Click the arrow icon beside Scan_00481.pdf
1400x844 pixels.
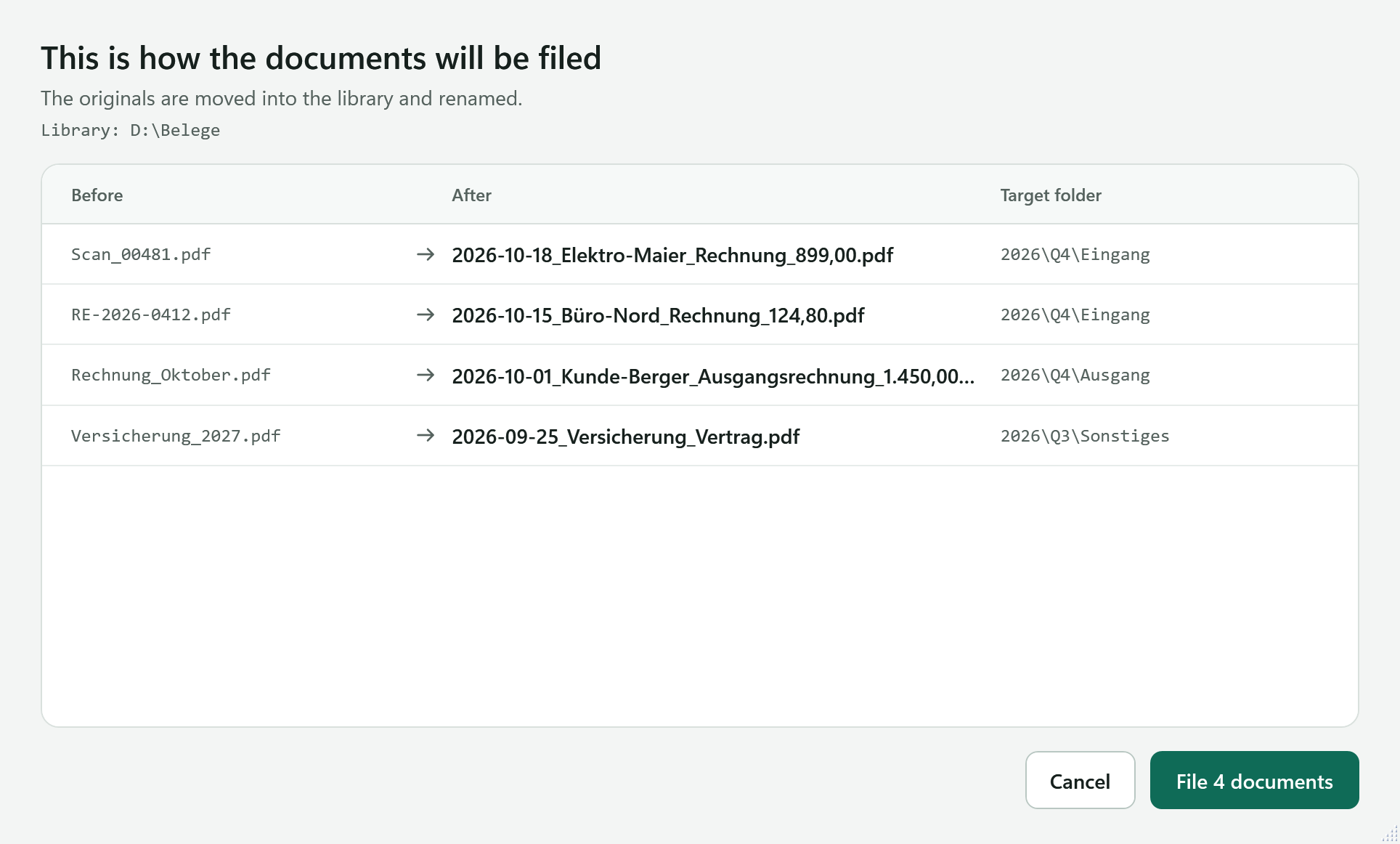[426, 254]
